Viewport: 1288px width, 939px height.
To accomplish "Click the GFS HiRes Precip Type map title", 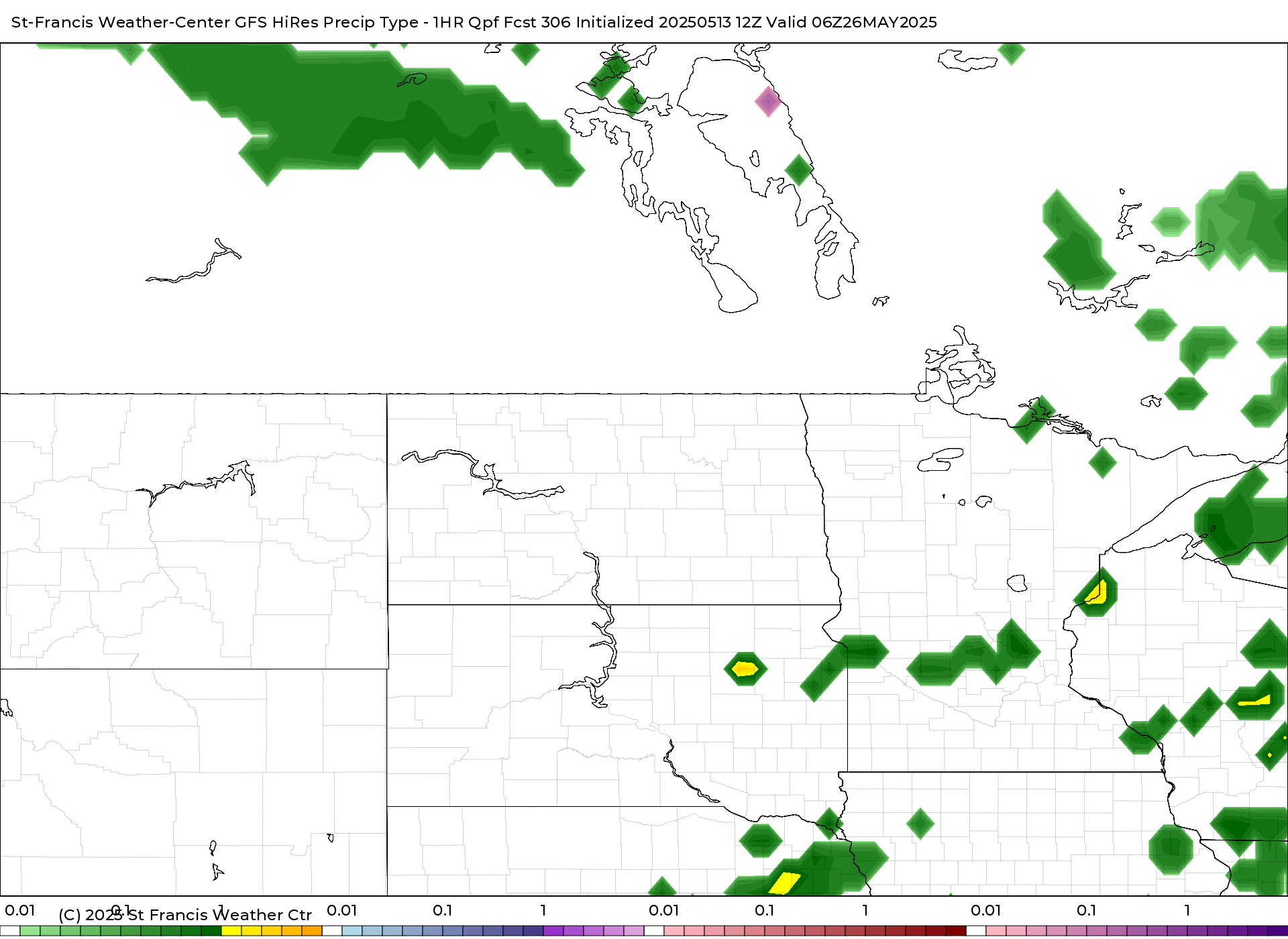I will point(474,22).
